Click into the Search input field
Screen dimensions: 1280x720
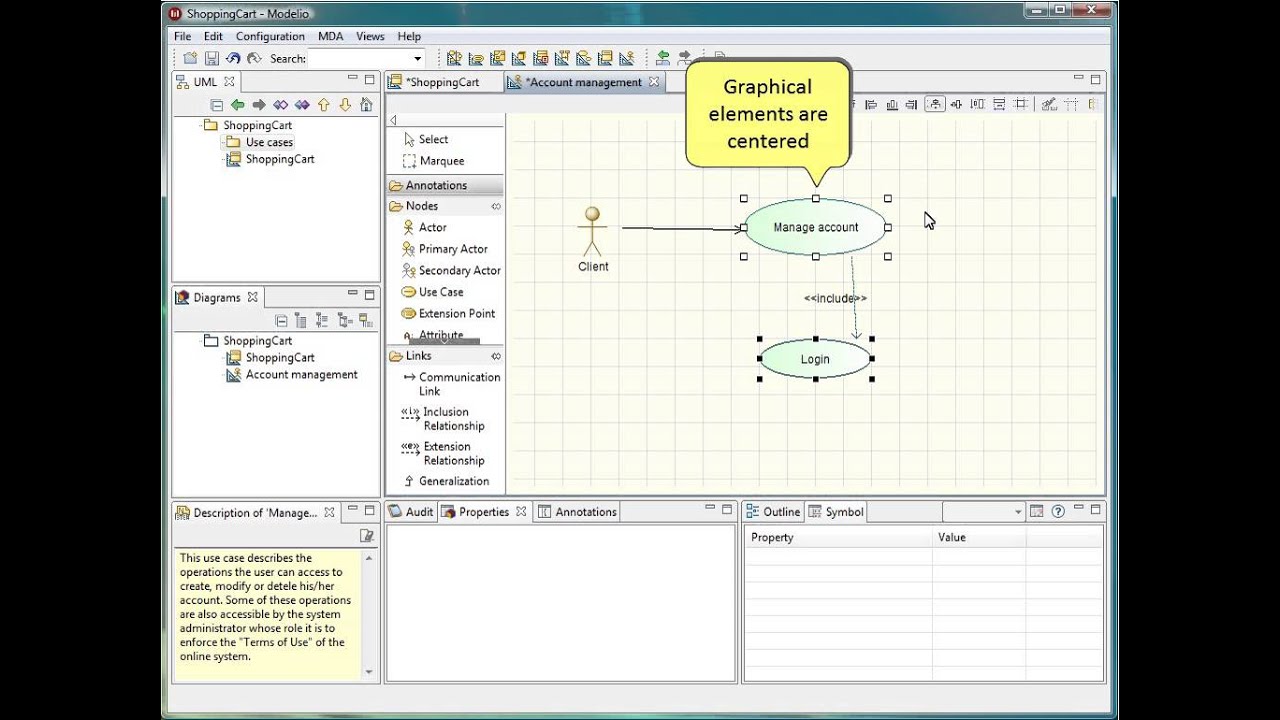359,59
